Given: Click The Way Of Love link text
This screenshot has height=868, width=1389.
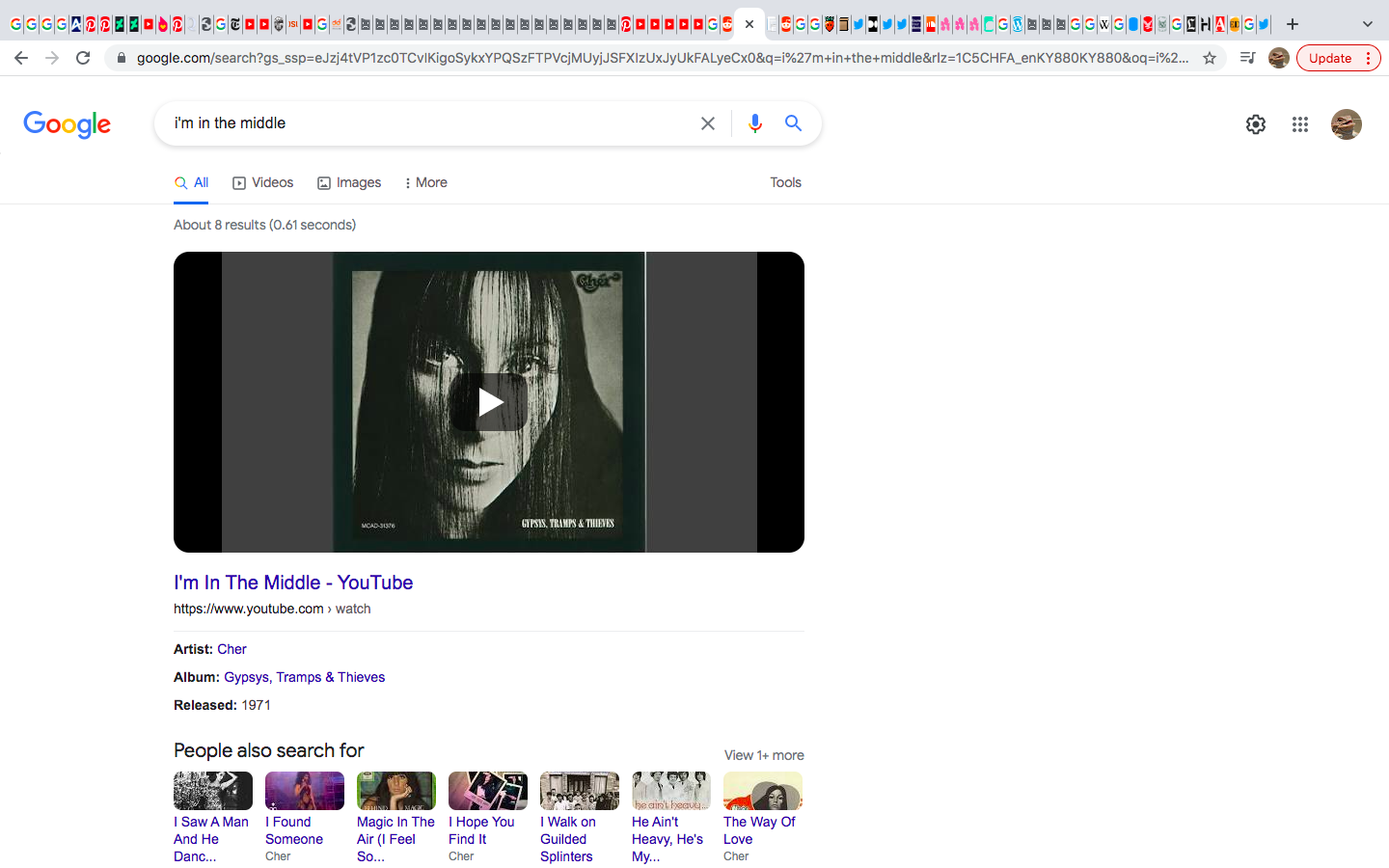Looking at the screenshot, I should click(x=759, y=830).
